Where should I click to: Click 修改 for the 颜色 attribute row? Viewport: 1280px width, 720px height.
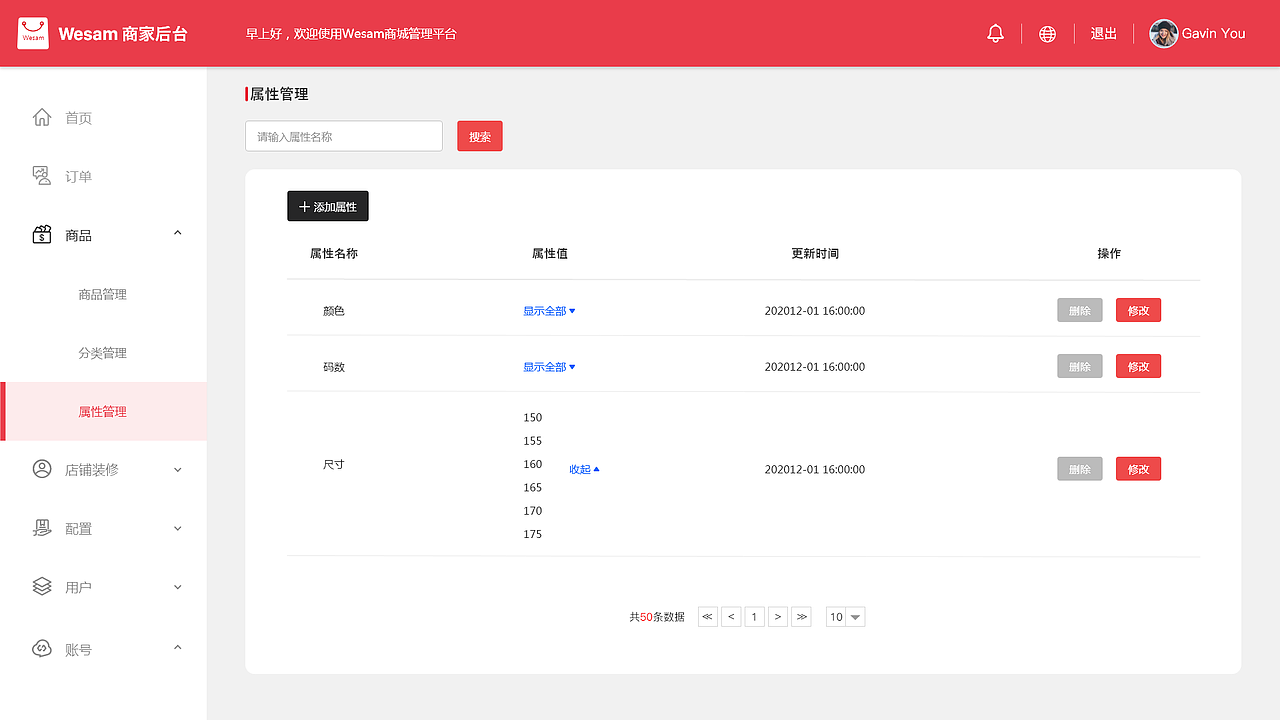pyautogui.click(x=1138, y=310)
